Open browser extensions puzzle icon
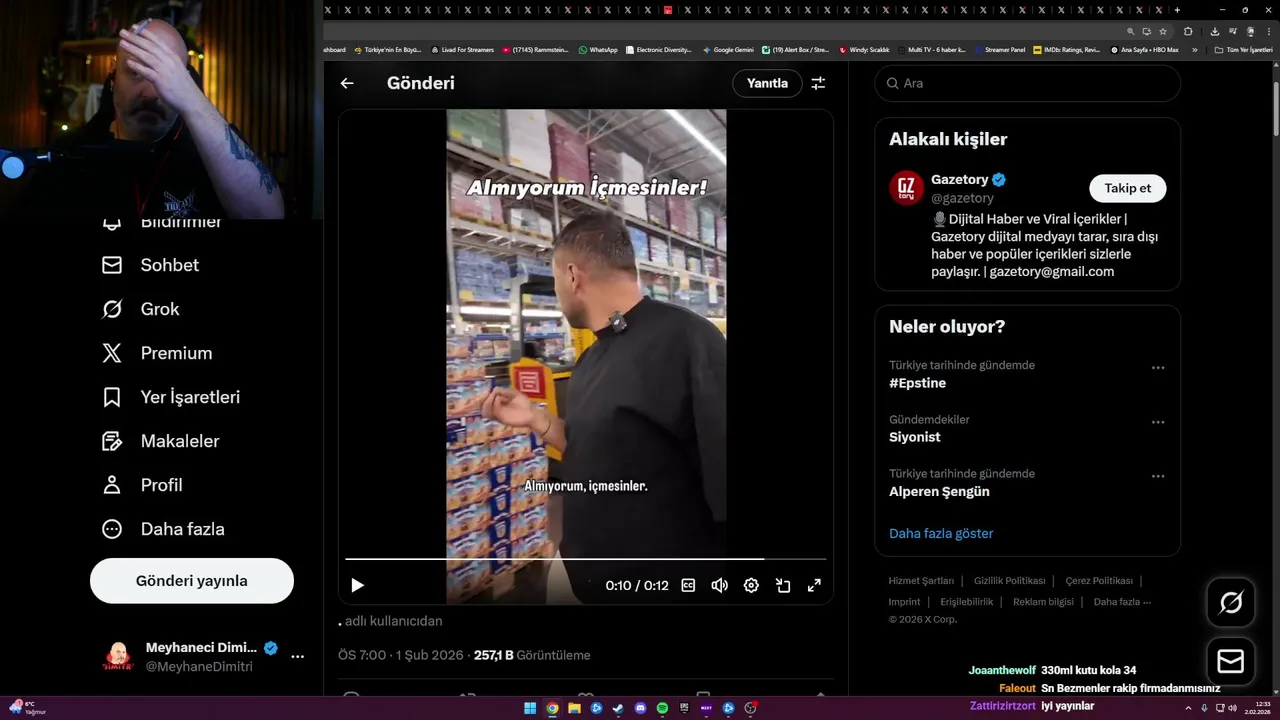 1188,31
